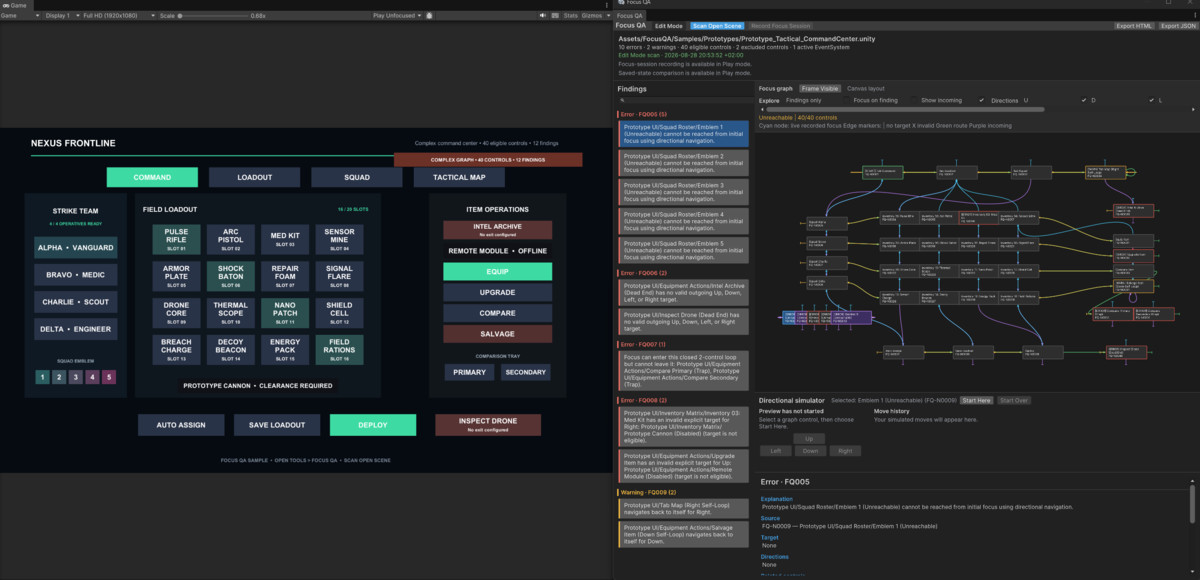Select the NANO PATCH slot
The height and width of the screenshot is (580, 1200).
tap(285, 315)
